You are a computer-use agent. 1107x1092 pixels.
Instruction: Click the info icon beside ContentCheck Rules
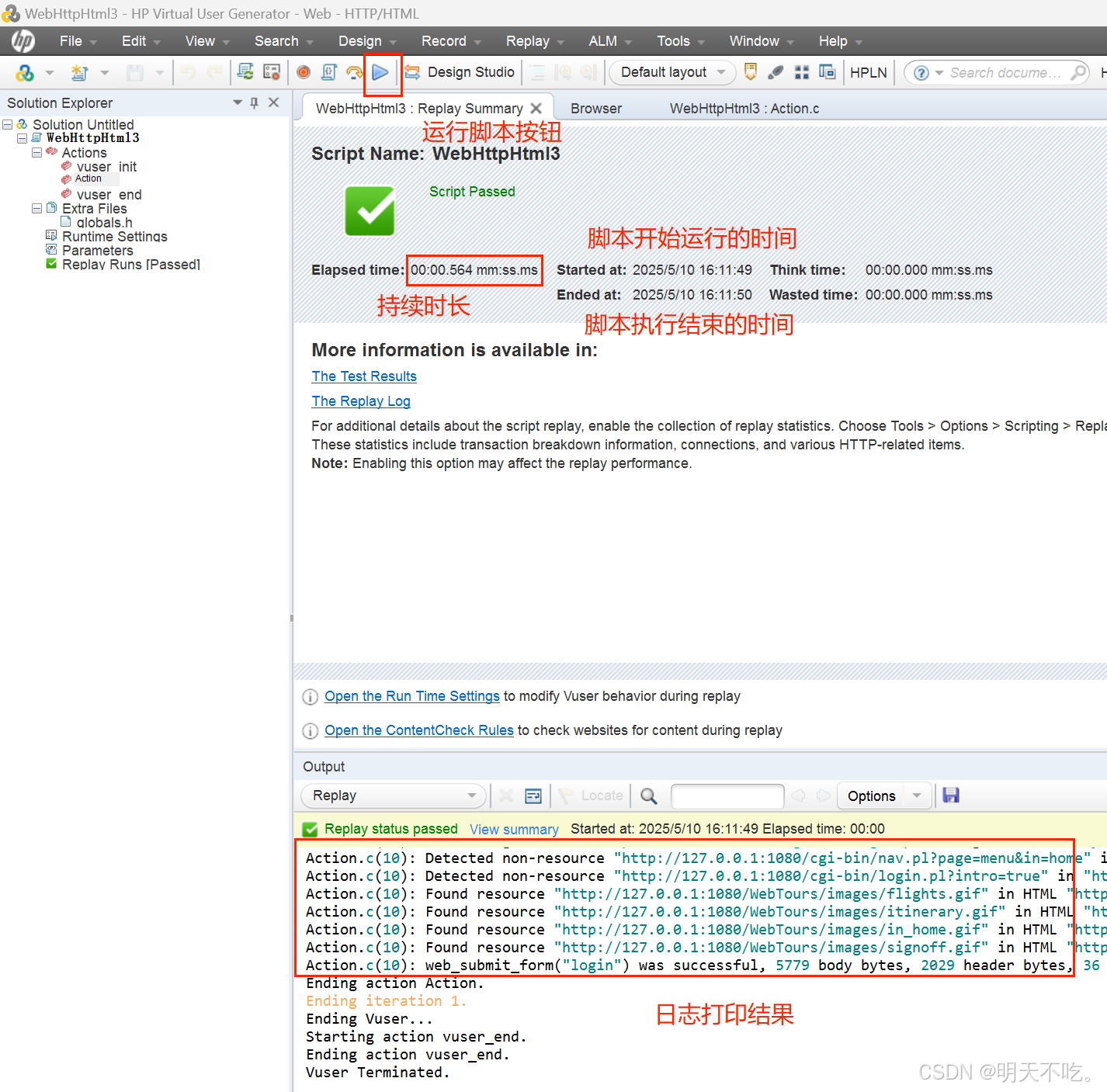pos(310,731)
